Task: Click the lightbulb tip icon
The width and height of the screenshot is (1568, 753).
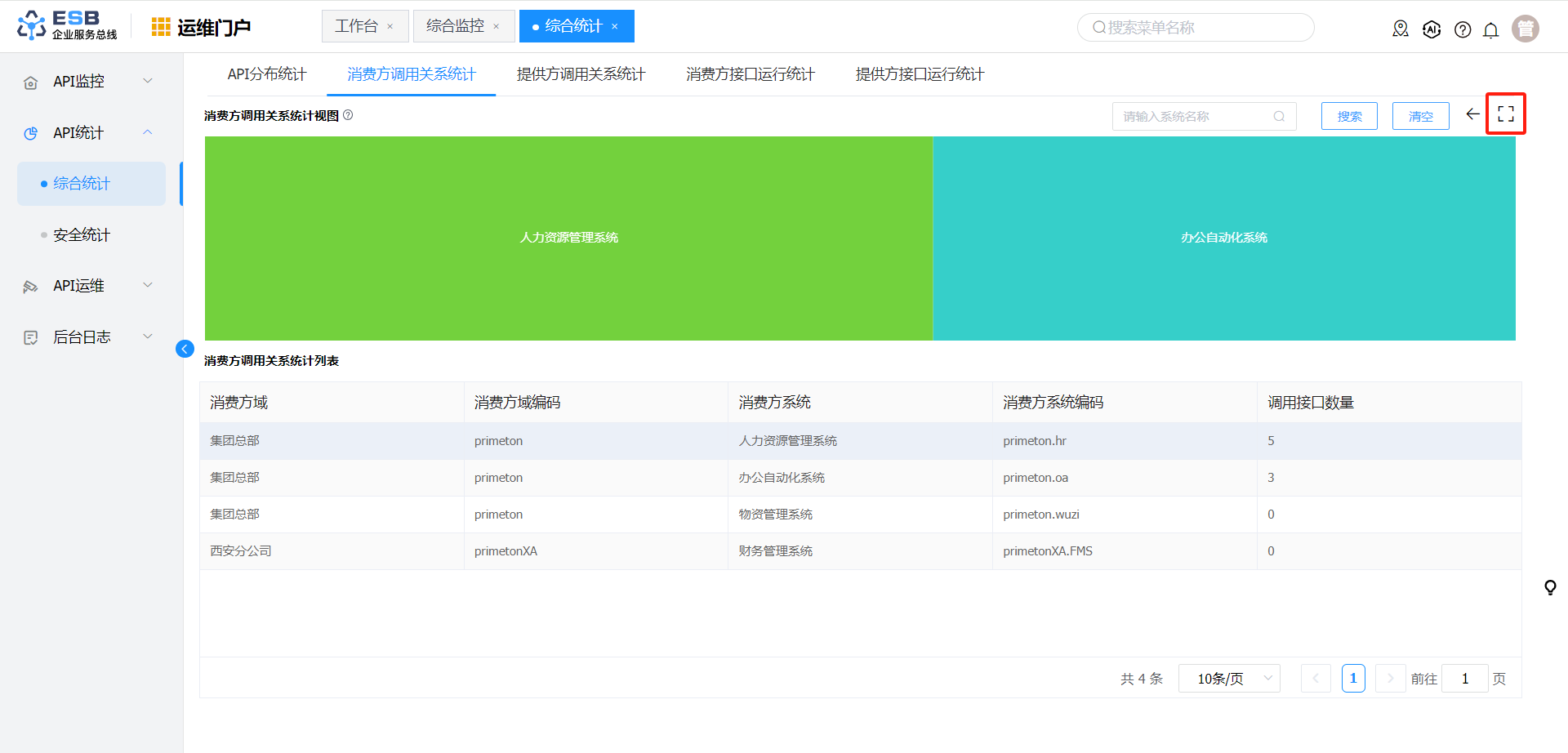Action: (x=1549, y=587)
